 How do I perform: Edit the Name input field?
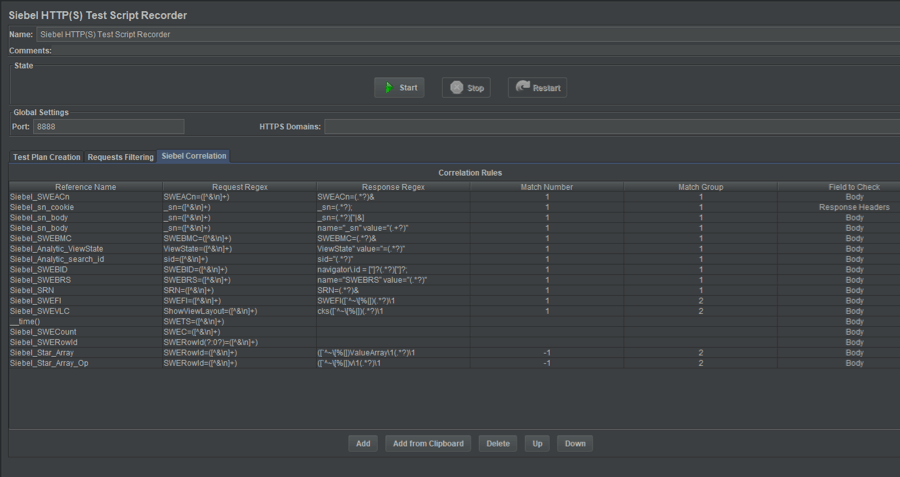[x=468, y=34]
